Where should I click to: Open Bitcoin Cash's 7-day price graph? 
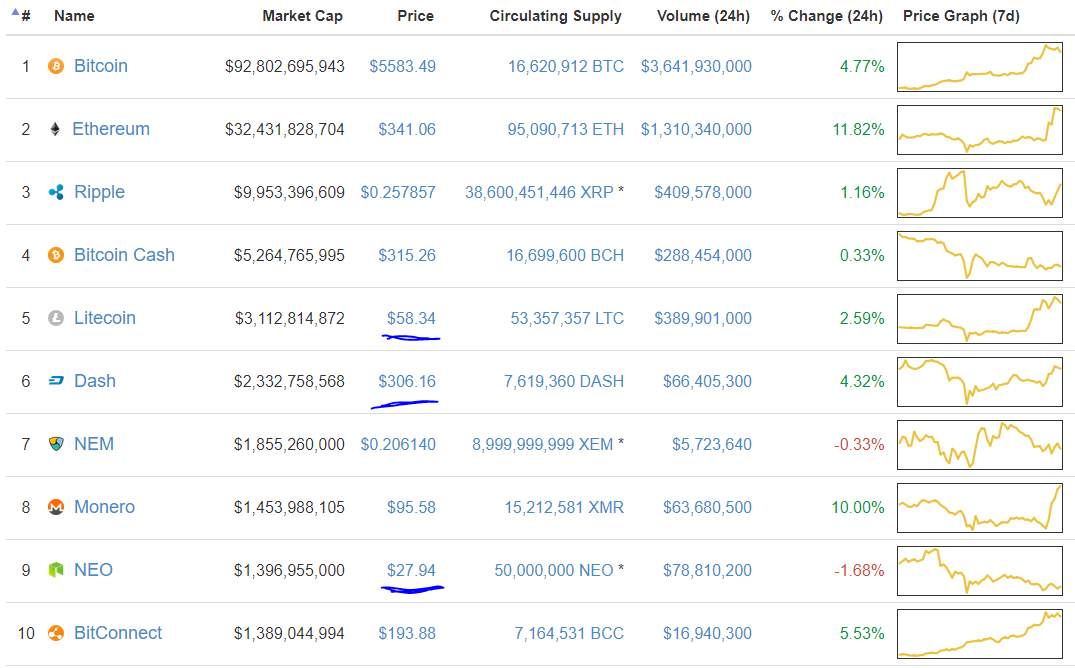click(x=980, y=256)
